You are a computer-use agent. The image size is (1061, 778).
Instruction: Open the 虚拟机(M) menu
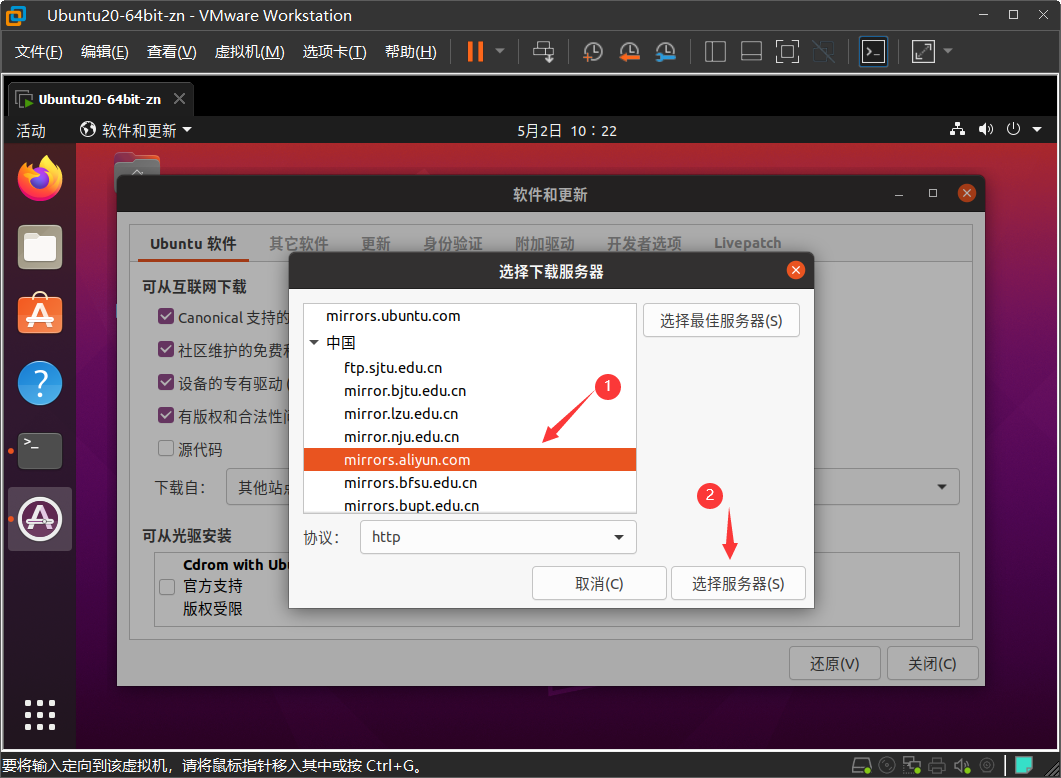(249, 52)
